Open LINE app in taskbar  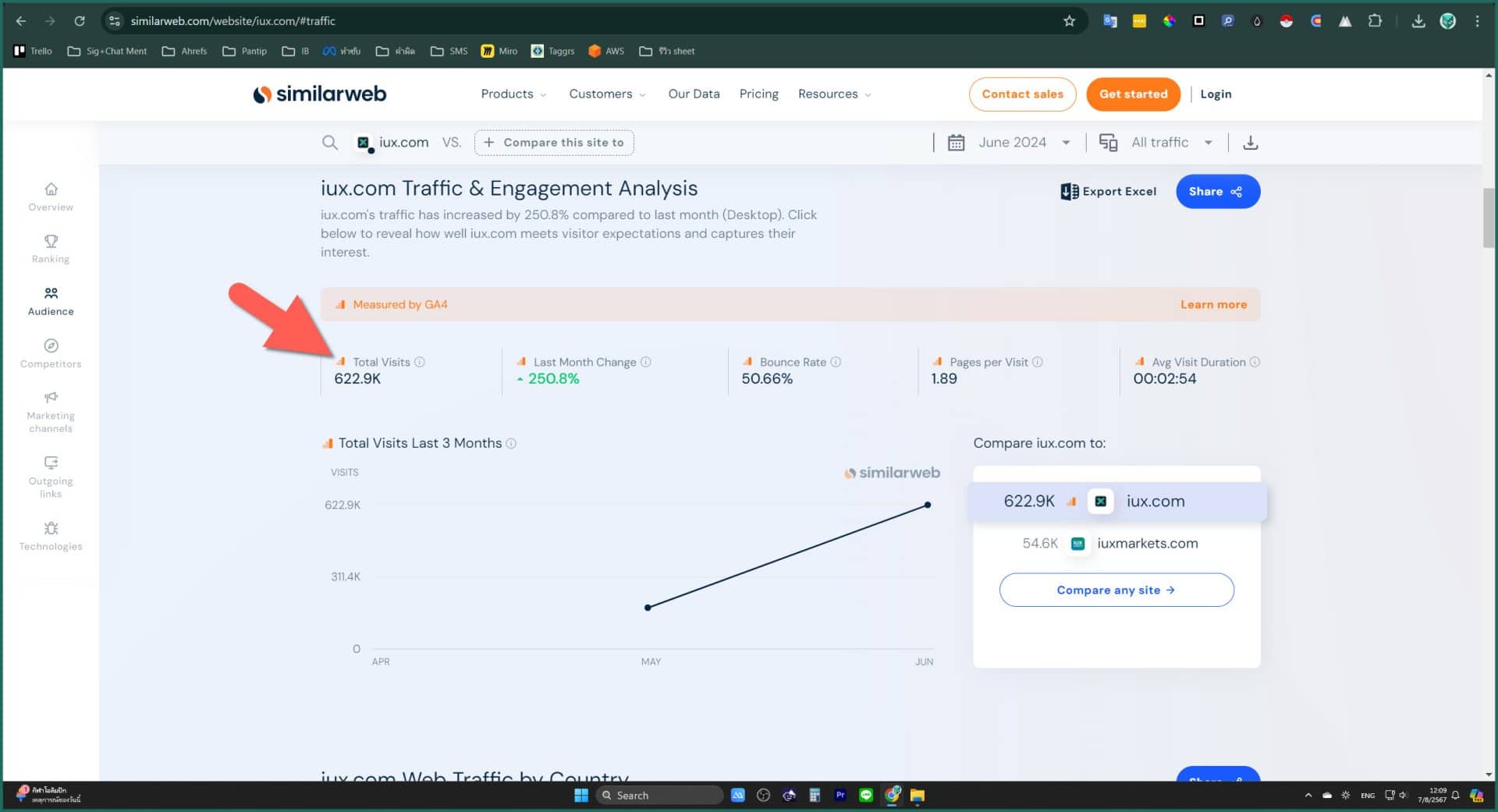pyautogui.click(x=866, y=795)
